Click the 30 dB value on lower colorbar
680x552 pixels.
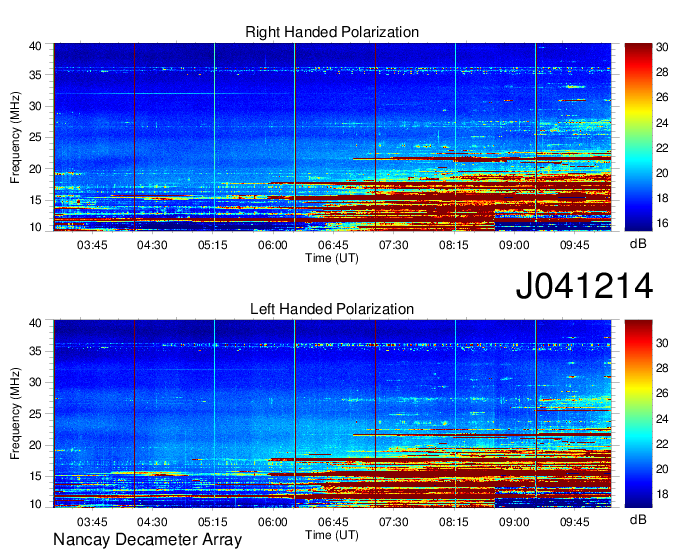click(x=662, y=343)
